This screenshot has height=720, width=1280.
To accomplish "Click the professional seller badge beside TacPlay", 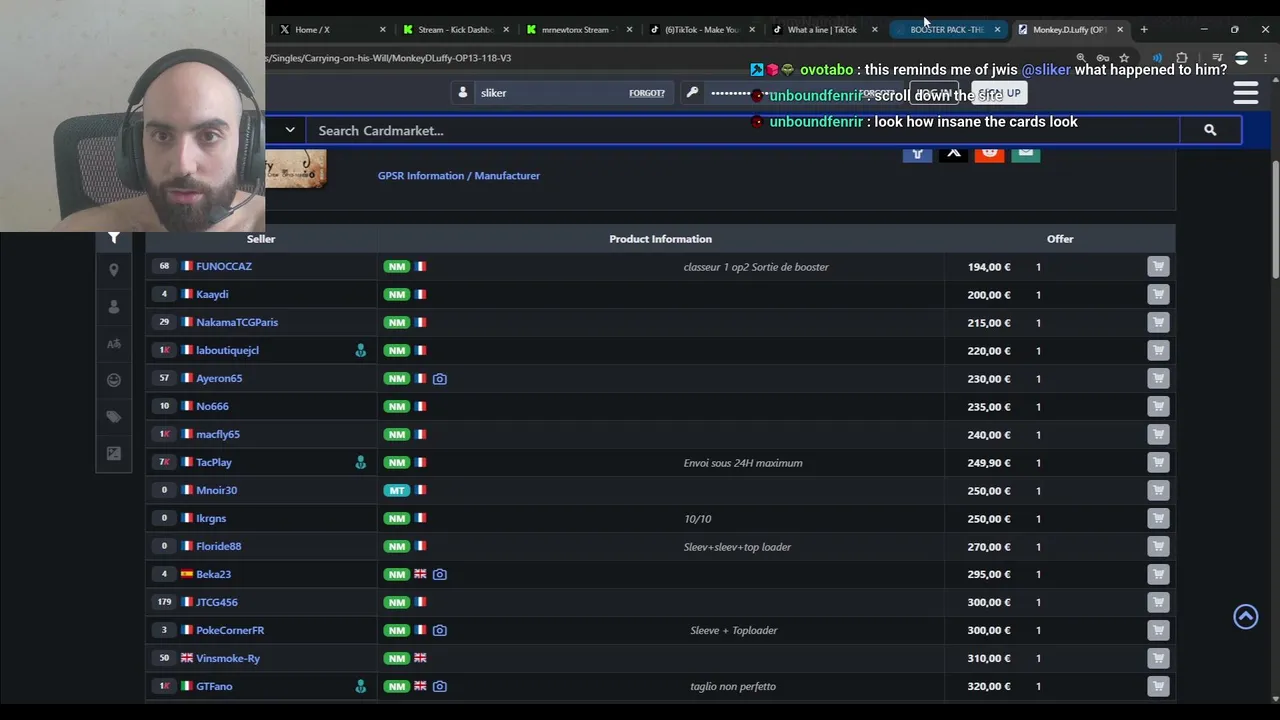I will pyautogui.click(x=360, y=462).
